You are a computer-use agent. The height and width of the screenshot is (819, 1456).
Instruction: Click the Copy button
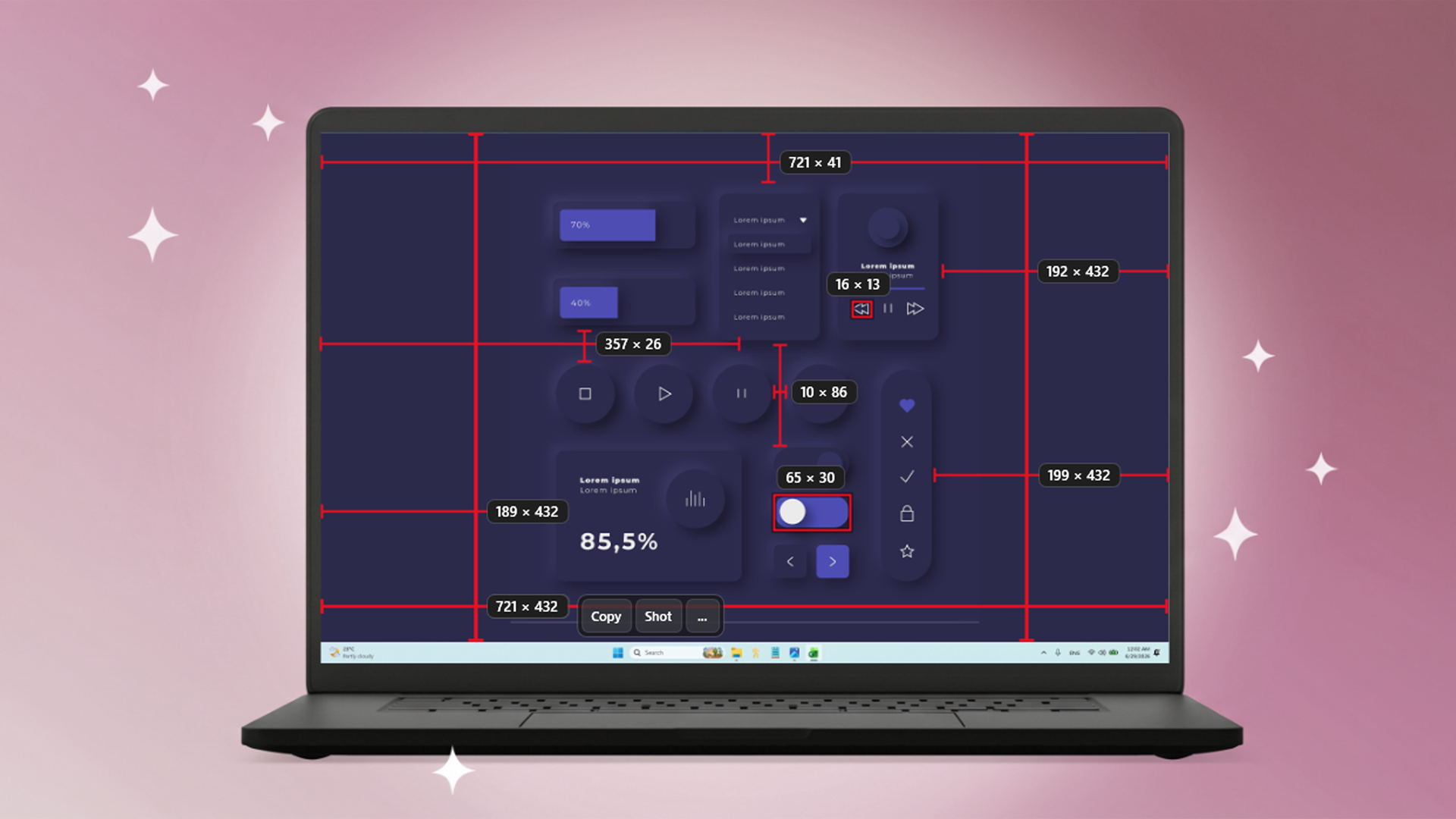606,617
